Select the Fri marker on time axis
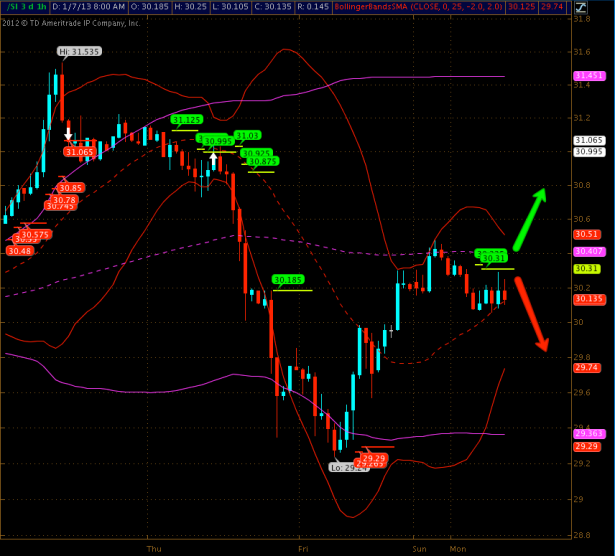The image size is (615, 556). click(x=303, y=549)
